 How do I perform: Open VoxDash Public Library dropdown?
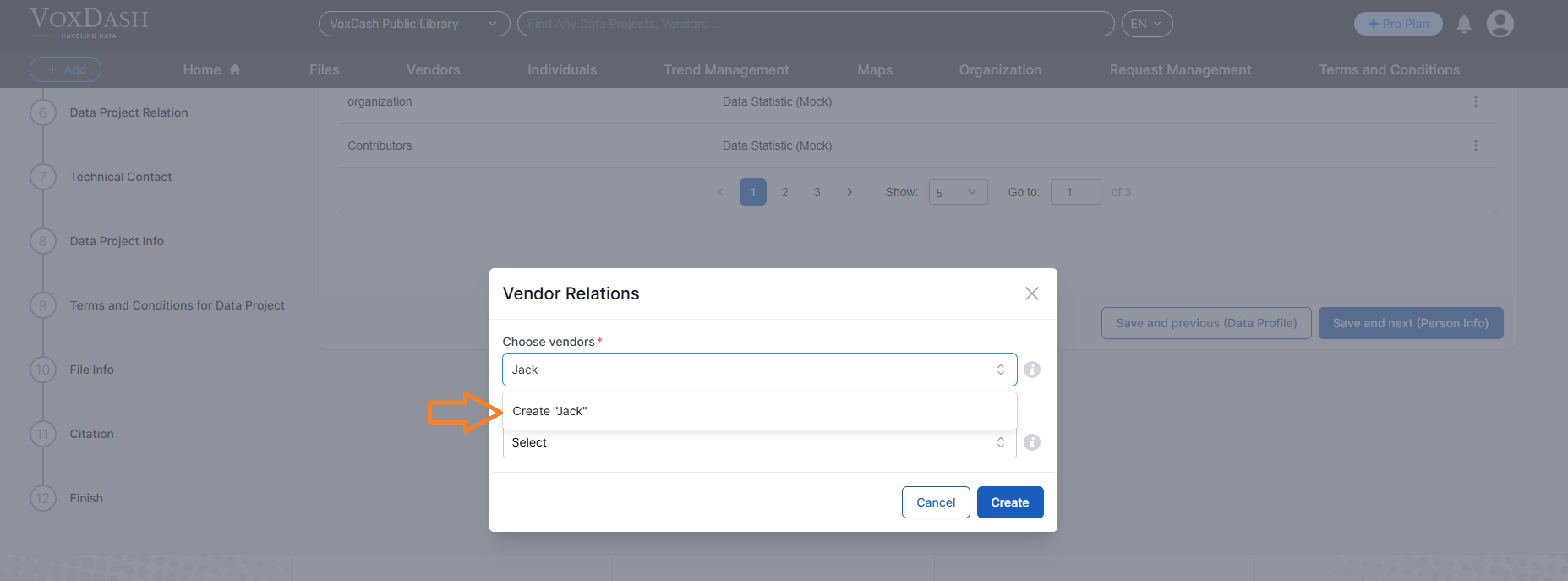(414, 24)
